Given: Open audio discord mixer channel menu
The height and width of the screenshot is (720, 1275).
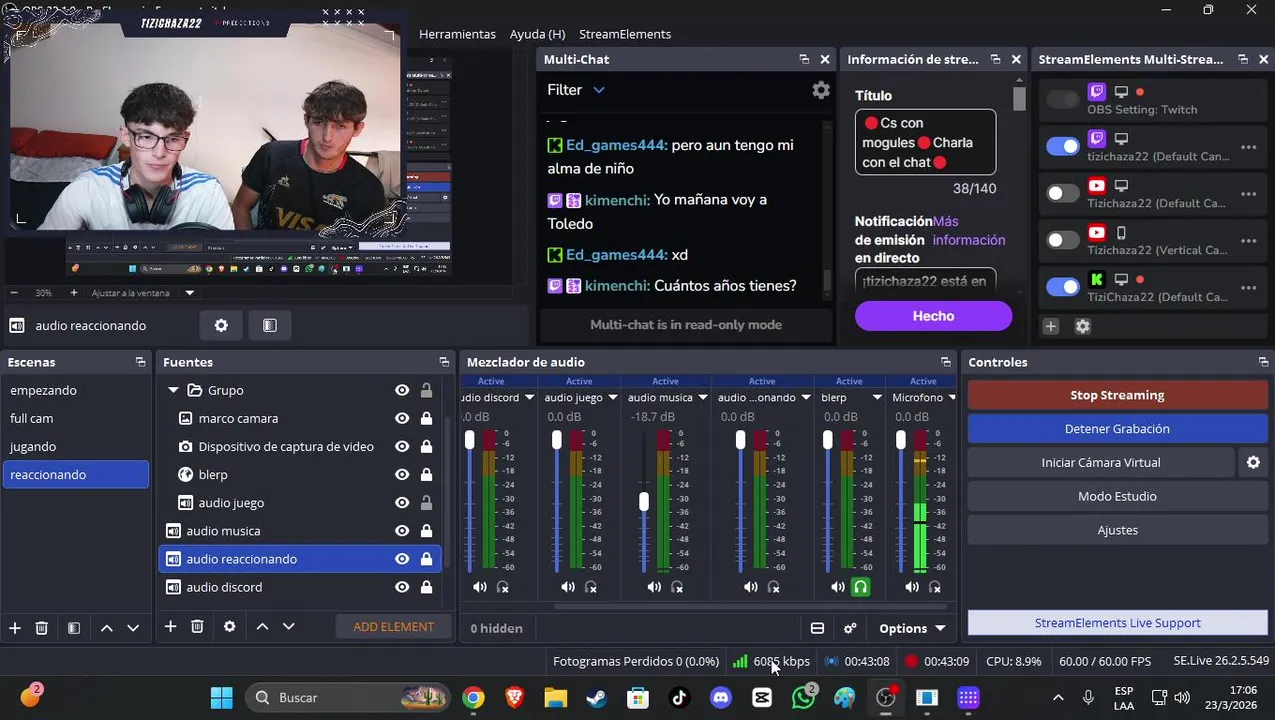Looking at the screenshot, I should pos(530,397).
